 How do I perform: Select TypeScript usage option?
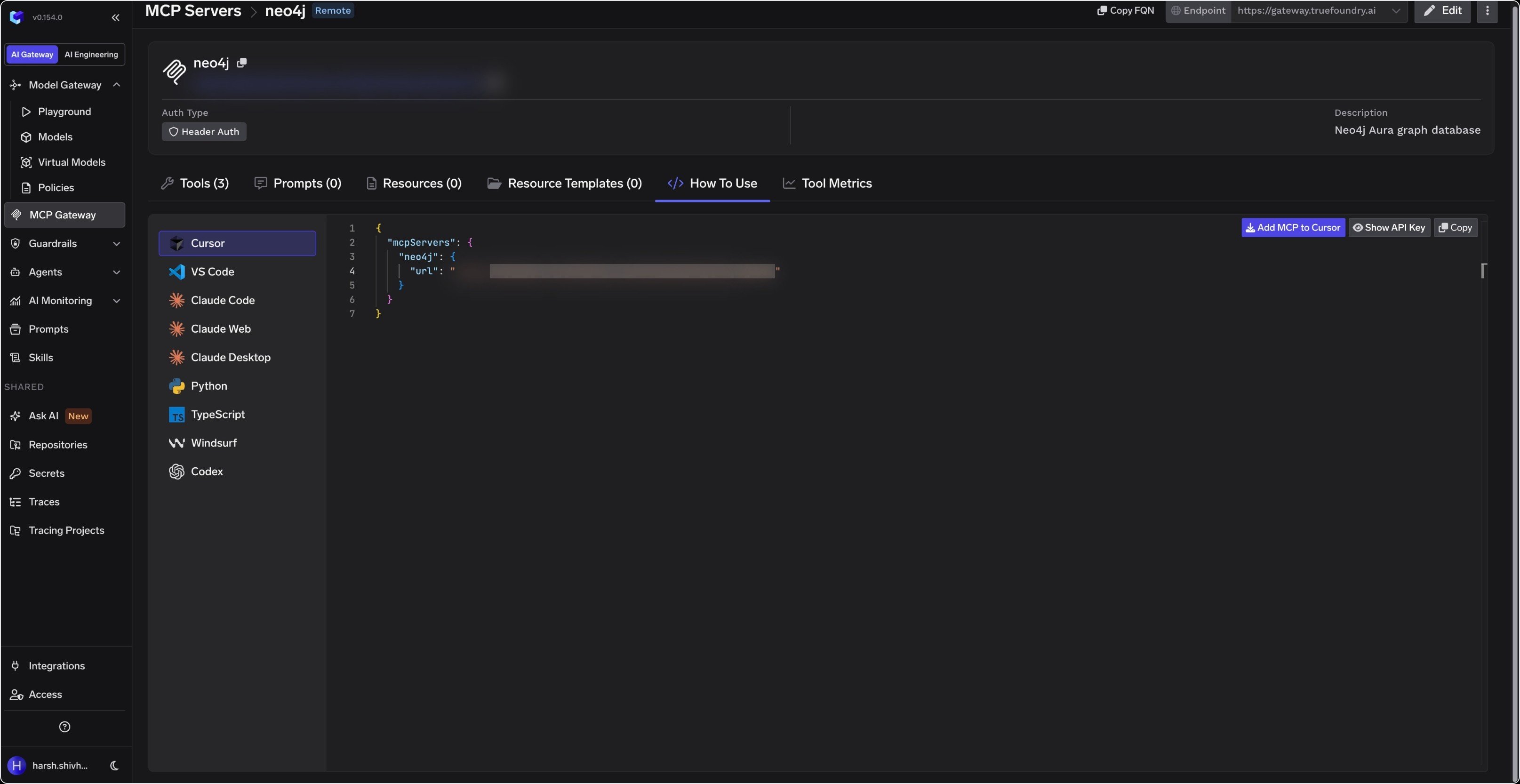[237, 415]
